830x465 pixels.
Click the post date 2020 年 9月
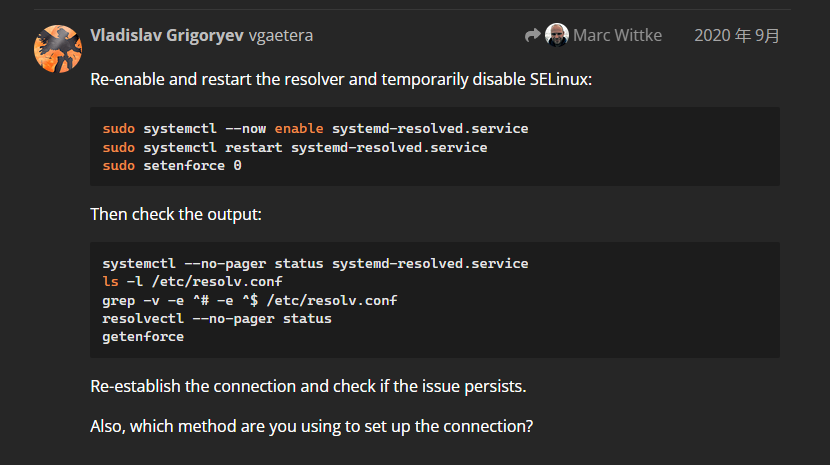coord(737,36)
